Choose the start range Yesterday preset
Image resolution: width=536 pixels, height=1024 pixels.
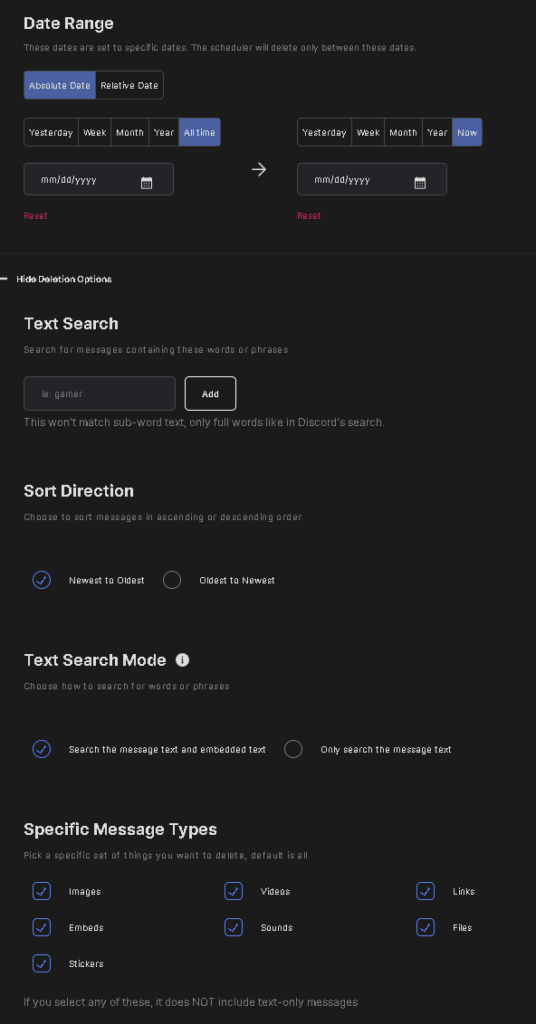pos(51,133)
